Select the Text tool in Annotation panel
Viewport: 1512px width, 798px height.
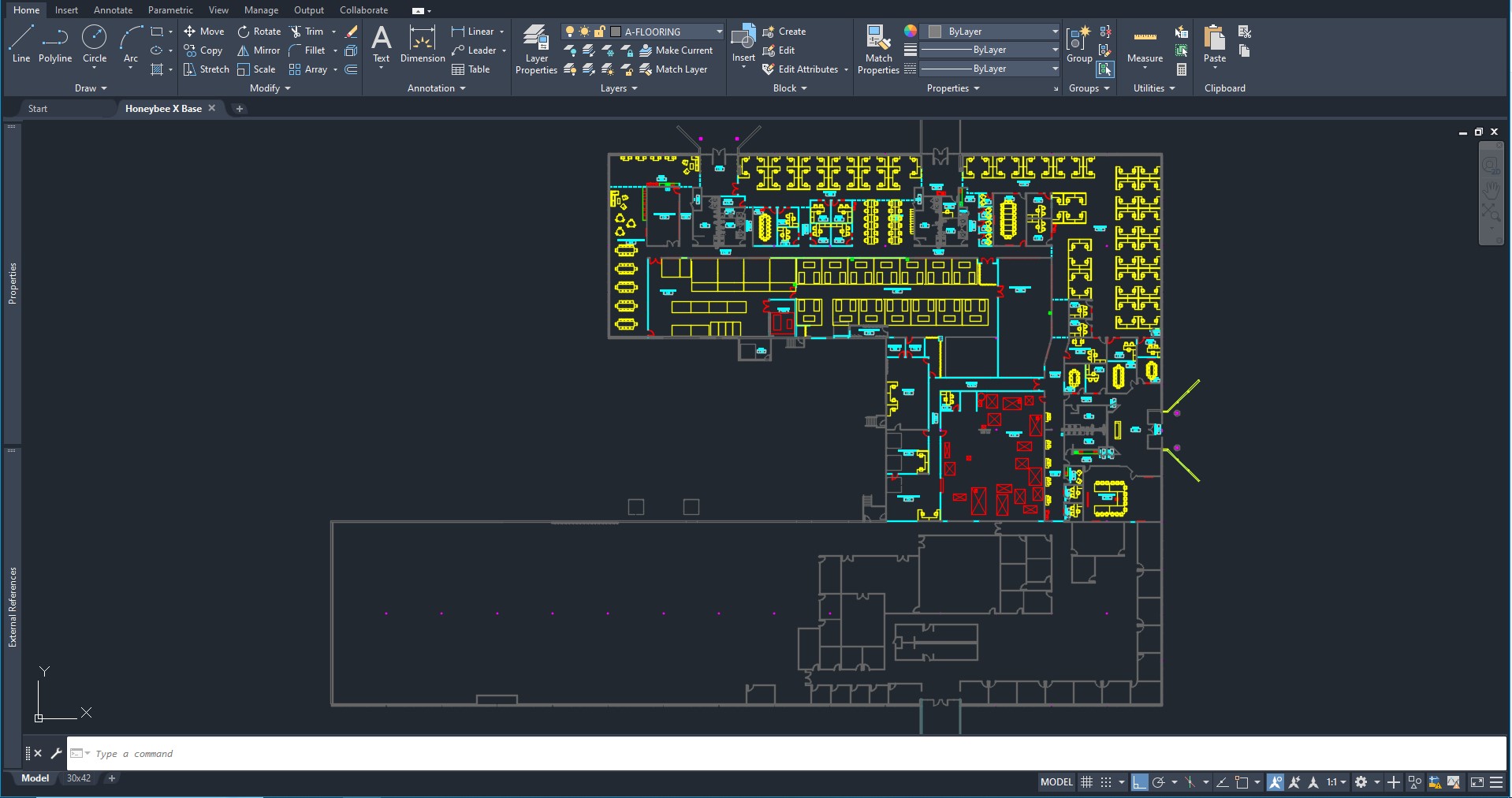click(x=382, y=43)
